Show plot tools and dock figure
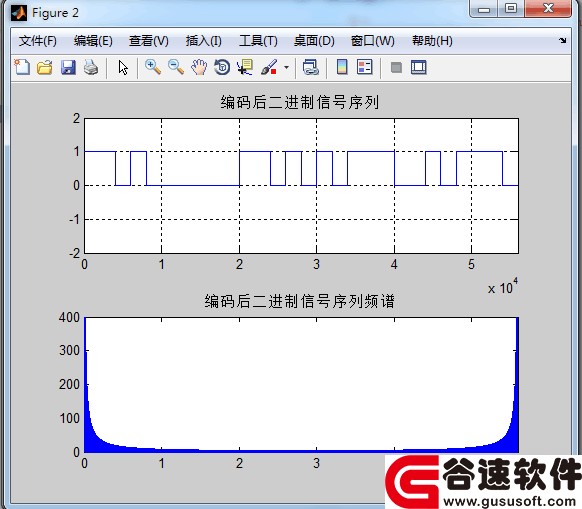The width and height of the screenshot is (582, 509). [419, 68]
